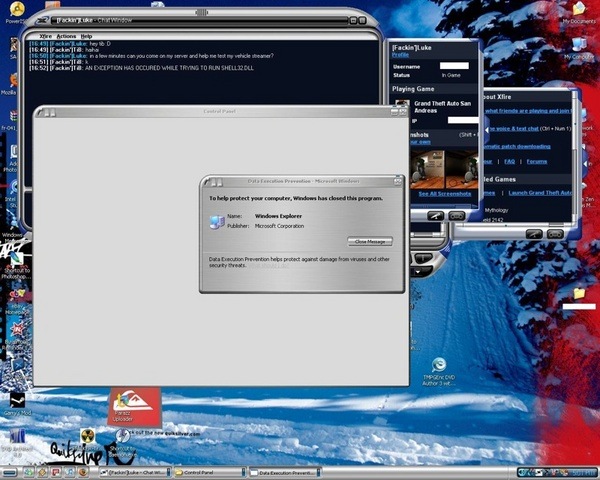
Task: Click Launch Grand Theft Auto link
Action: tap(540, 193)
